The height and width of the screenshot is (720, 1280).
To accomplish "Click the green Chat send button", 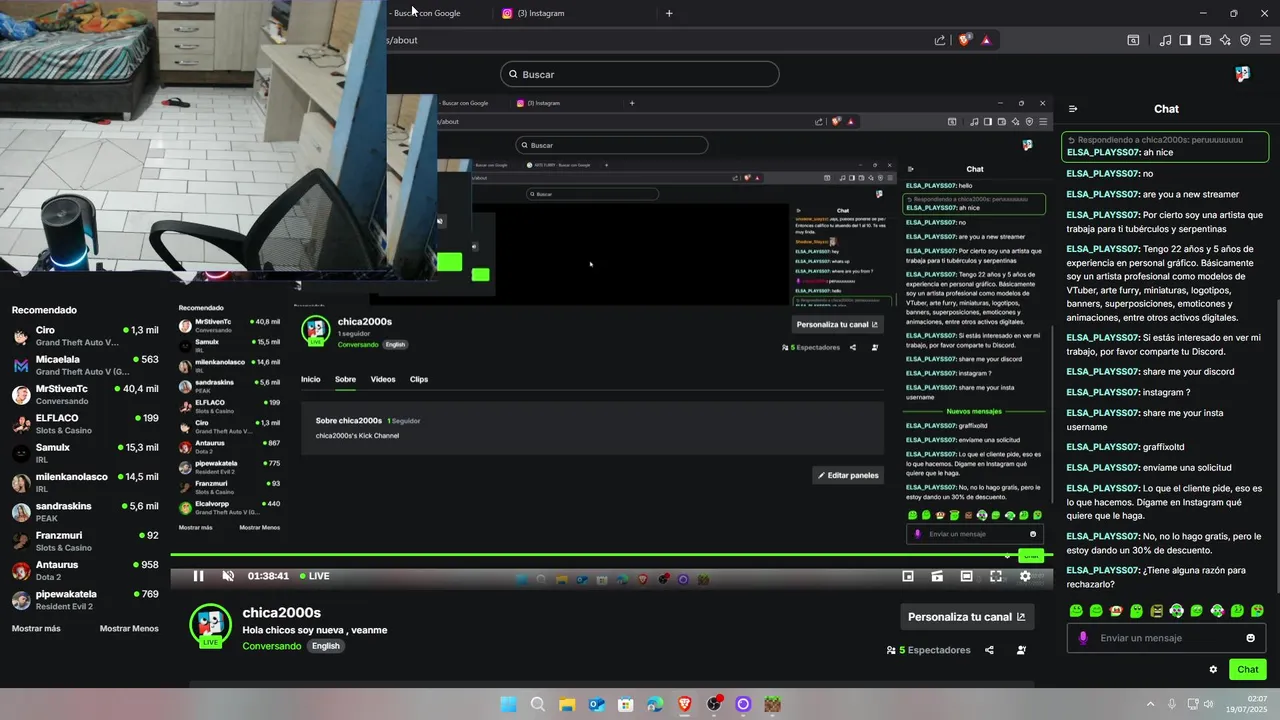I will [x=1247, y=670].
